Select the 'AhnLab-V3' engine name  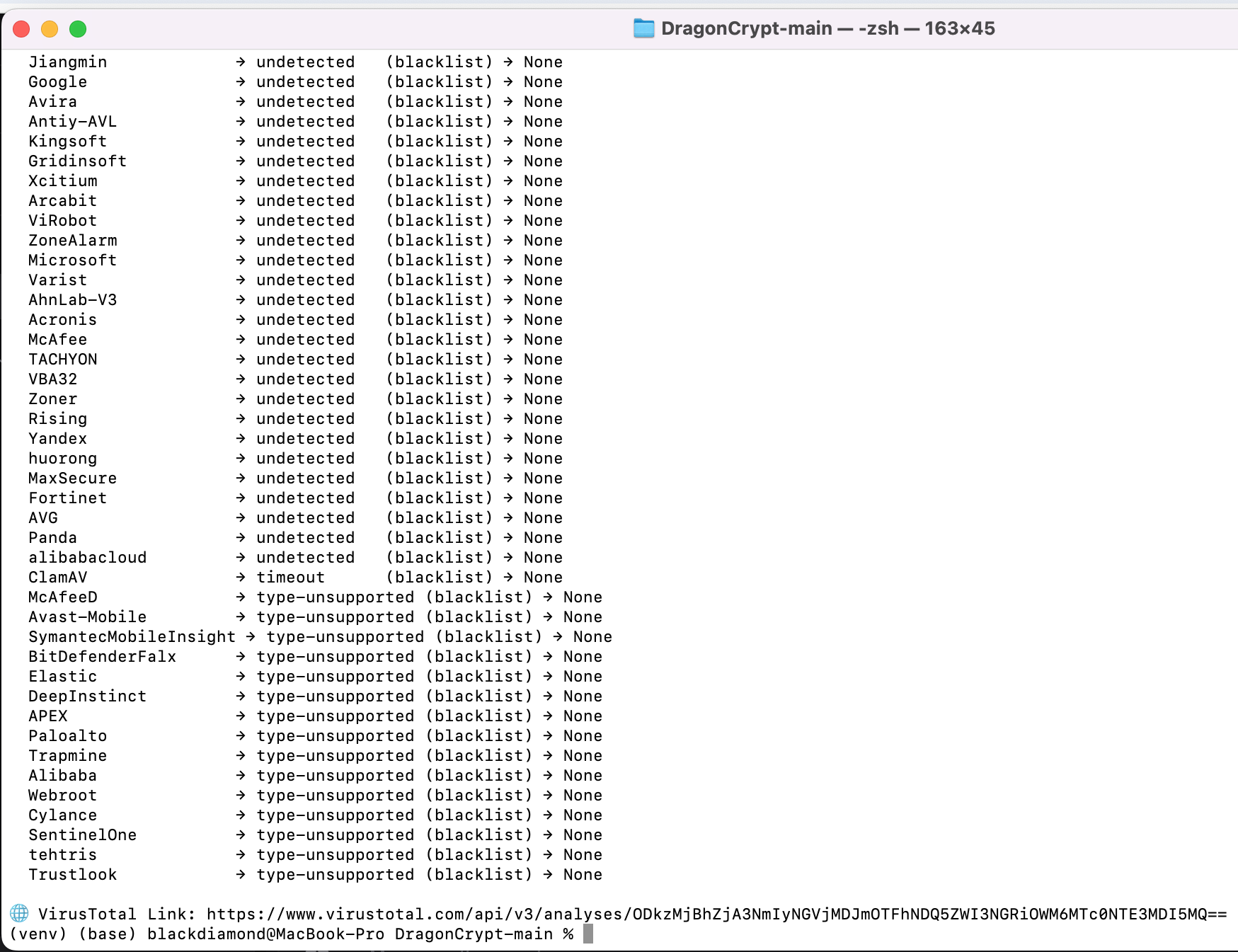[x=73, y=300]
